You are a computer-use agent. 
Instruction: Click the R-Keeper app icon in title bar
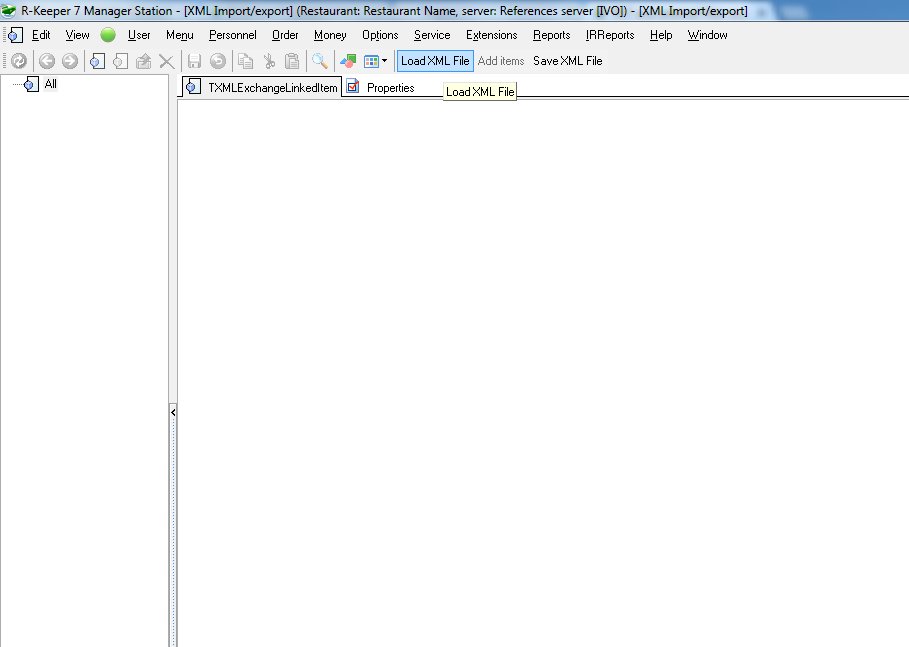(x=9, y=10)
